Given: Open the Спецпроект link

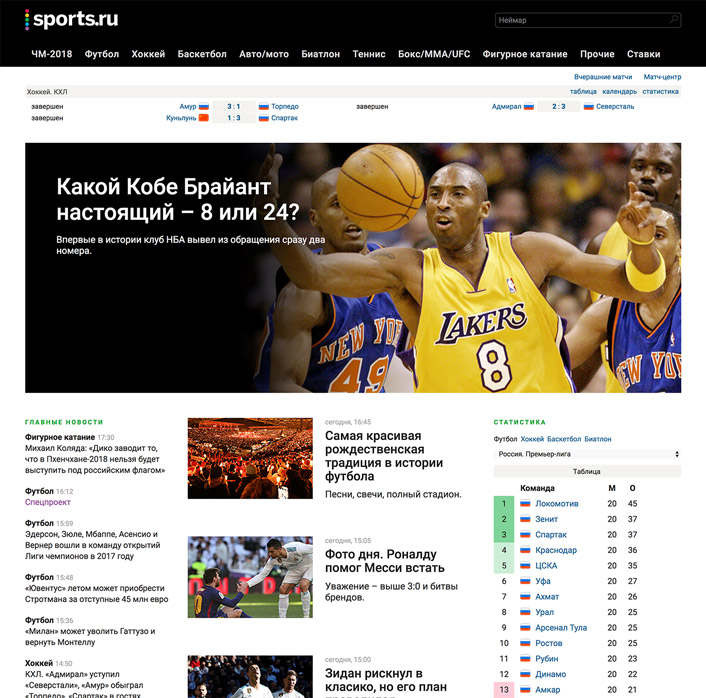Looking at the screenshot, I should (x=48, y=502).
